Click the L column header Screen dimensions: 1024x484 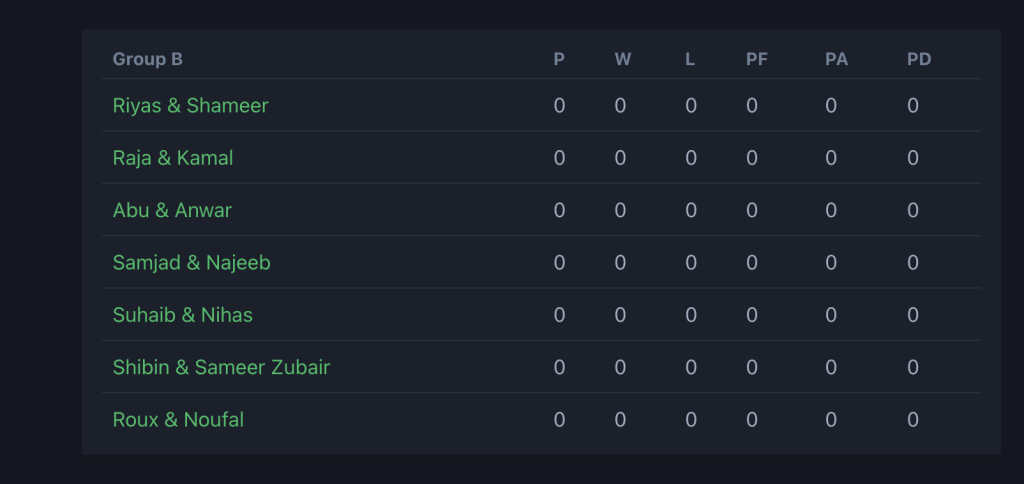(690, 59)
